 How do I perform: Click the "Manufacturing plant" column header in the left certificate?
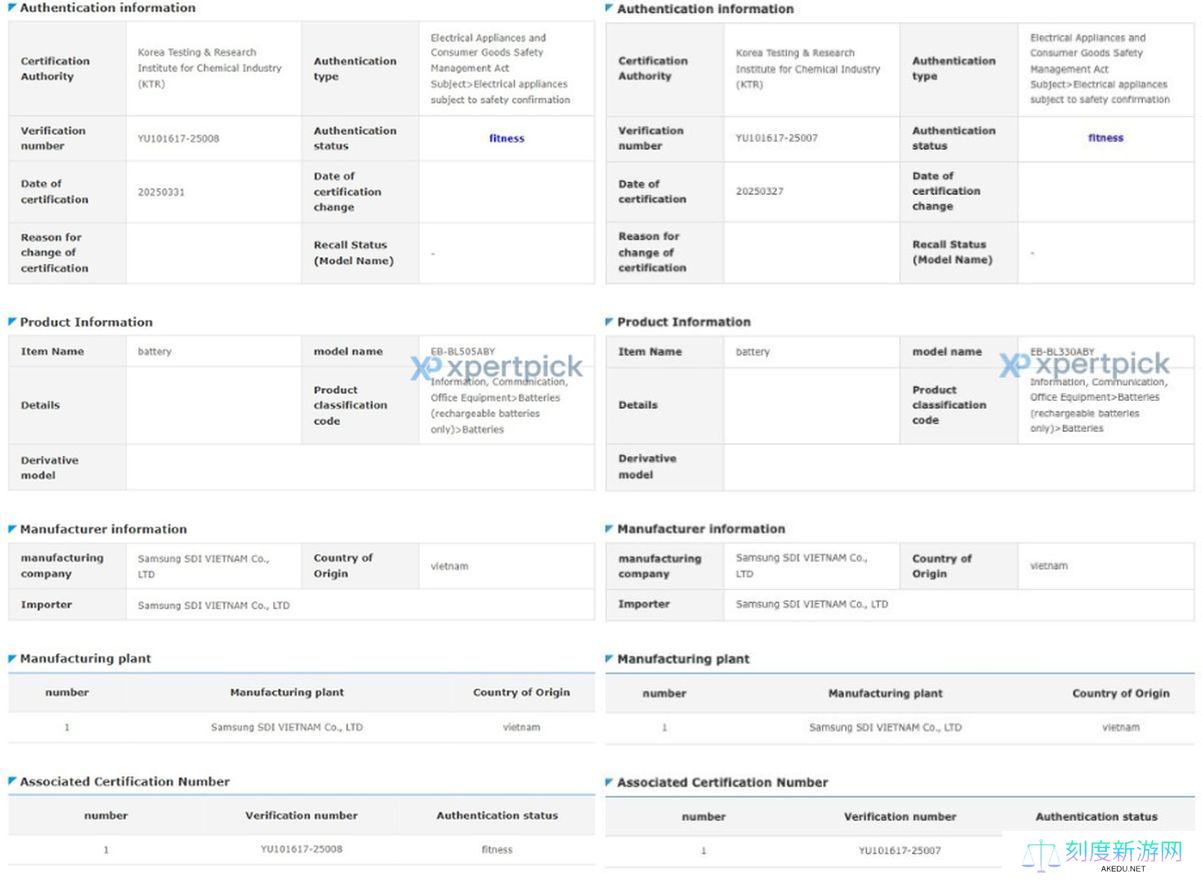(287, 693)
